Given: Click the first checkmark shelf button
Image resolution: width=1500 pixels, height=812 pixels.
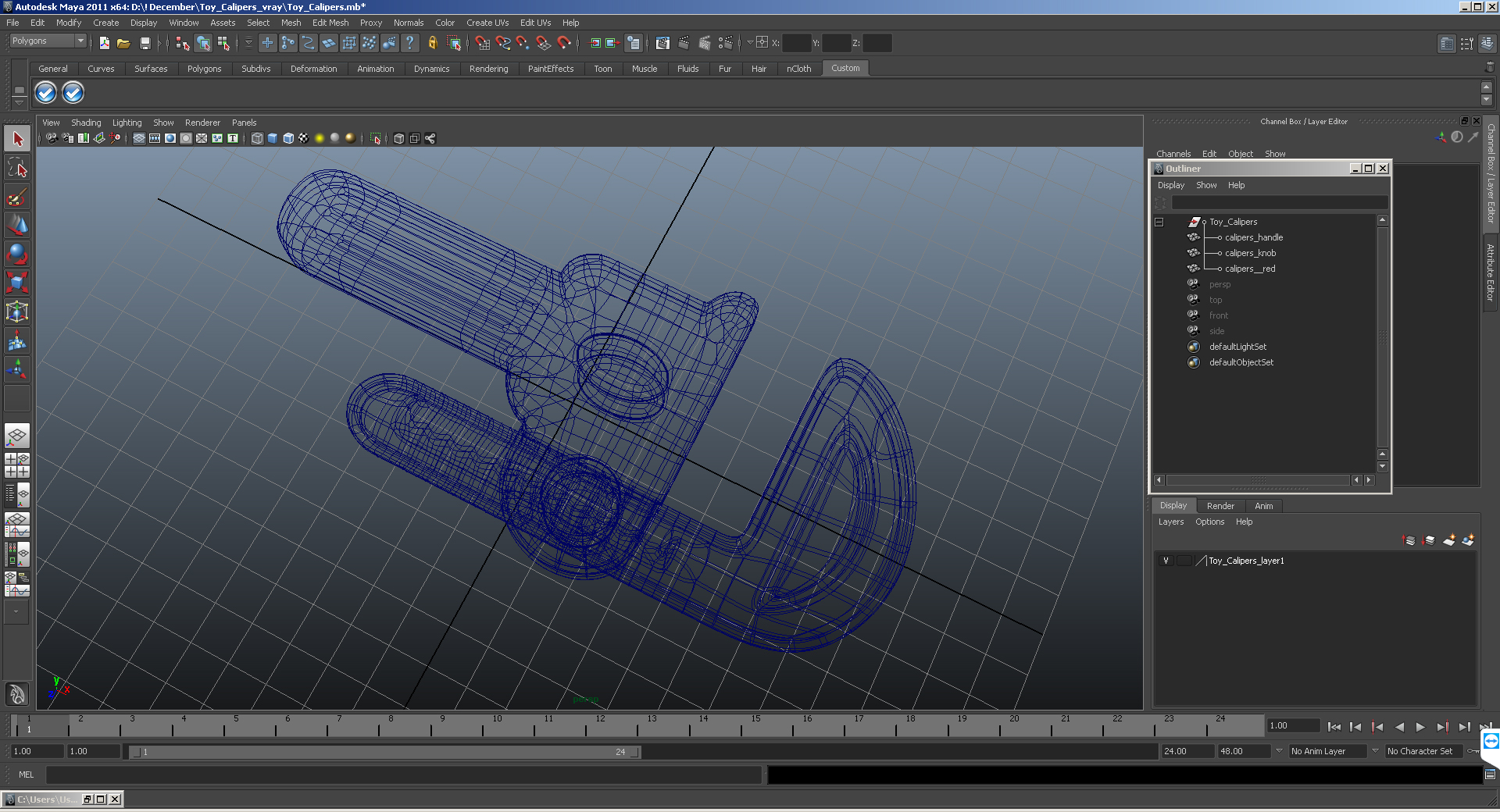Looking at the screenshot, I should point(46,93).
